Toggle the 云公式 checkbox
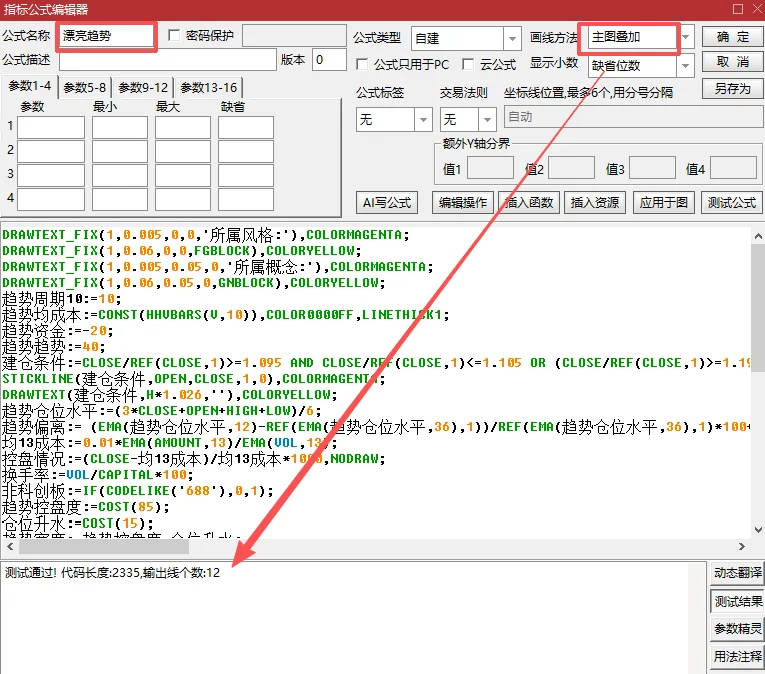Viewport: 765px width, 674px height. [468, 64]
